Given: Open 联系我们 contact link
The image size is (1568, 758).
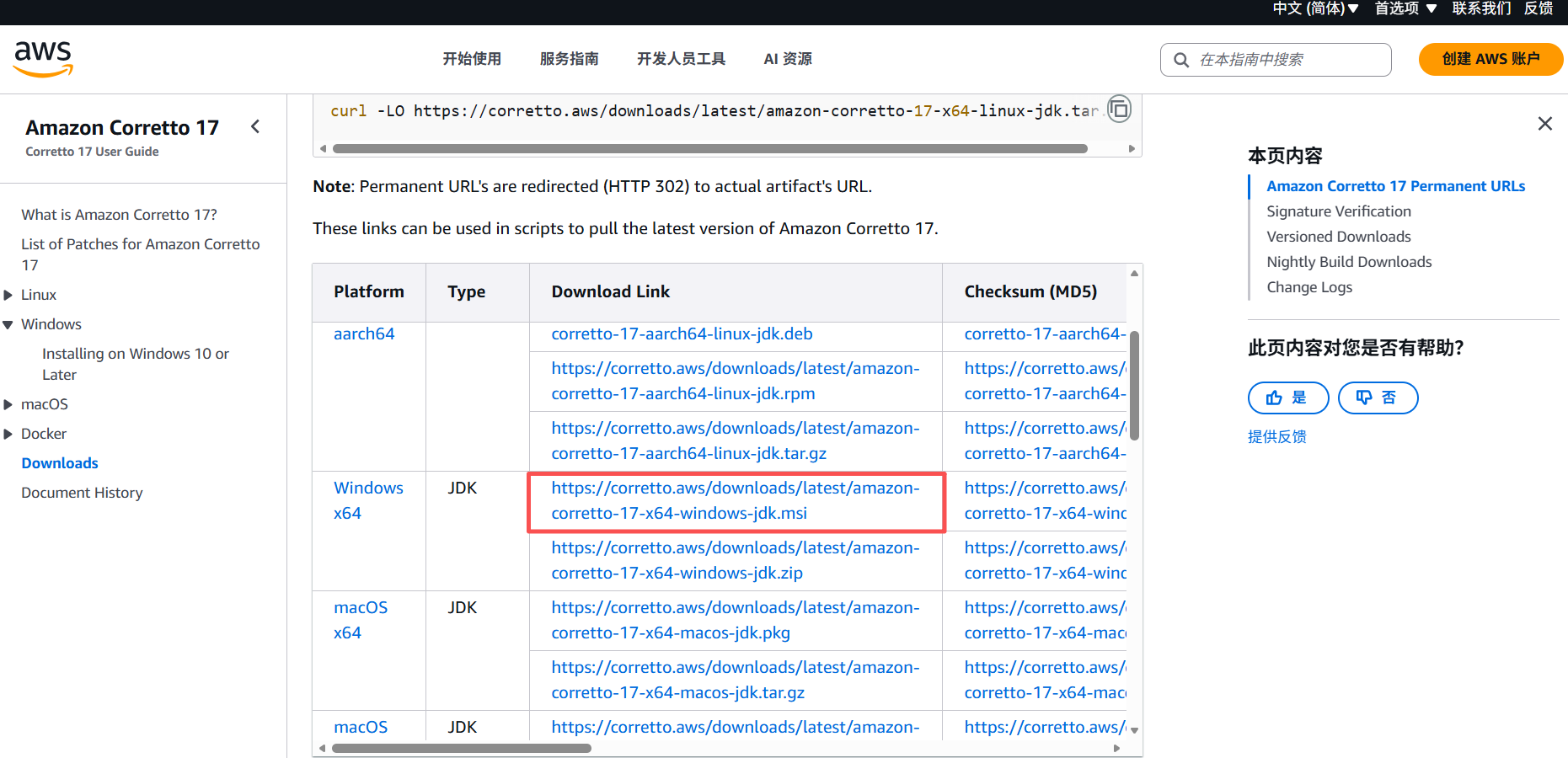Looking at the screenshot, I should [1481, 8].
